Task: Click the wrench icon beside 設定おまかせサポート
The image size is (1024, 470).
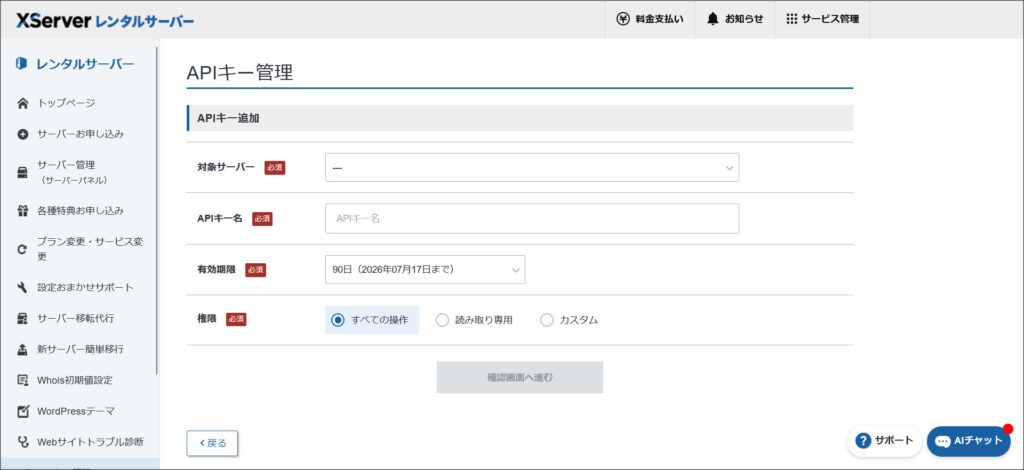Action: tap(23, 288)
